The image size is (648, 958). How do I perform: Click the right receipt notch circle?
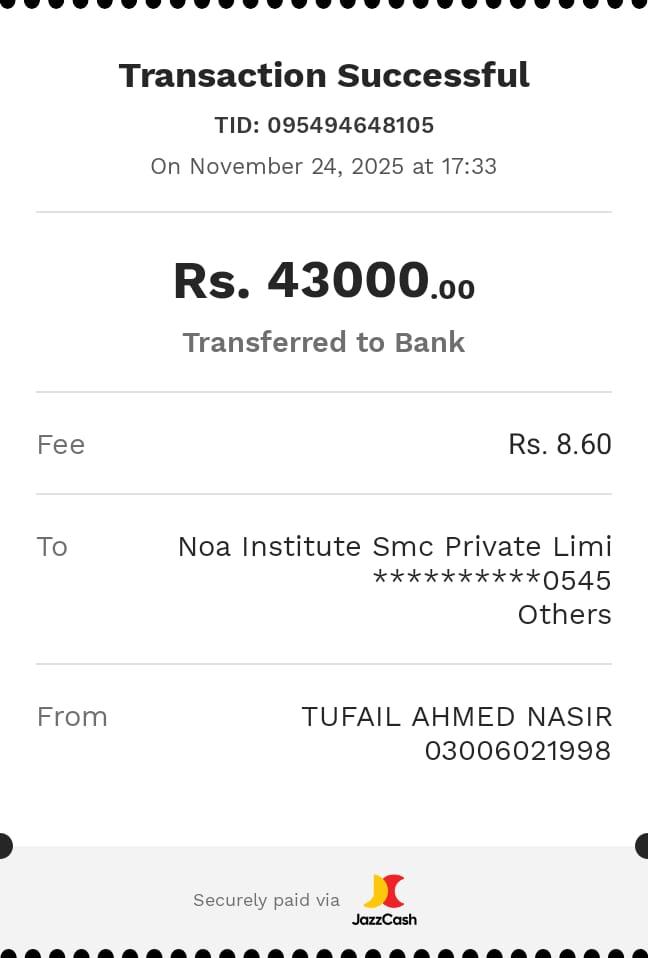click(644, 846)
